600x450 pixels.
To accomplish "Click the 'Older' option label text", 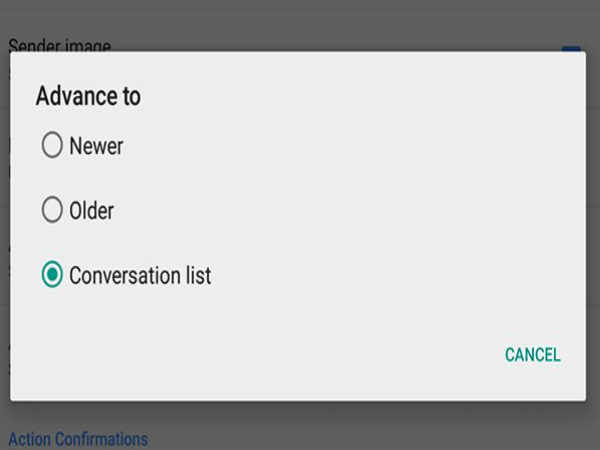I will 91,211.
